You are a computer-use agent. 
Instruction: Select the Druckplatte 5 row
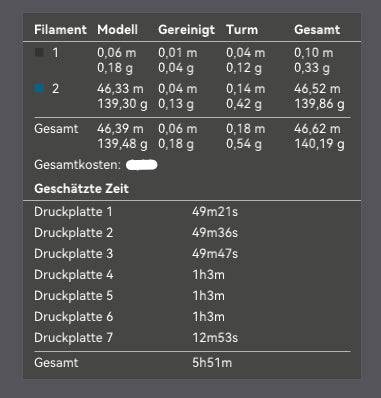(192, 296)
